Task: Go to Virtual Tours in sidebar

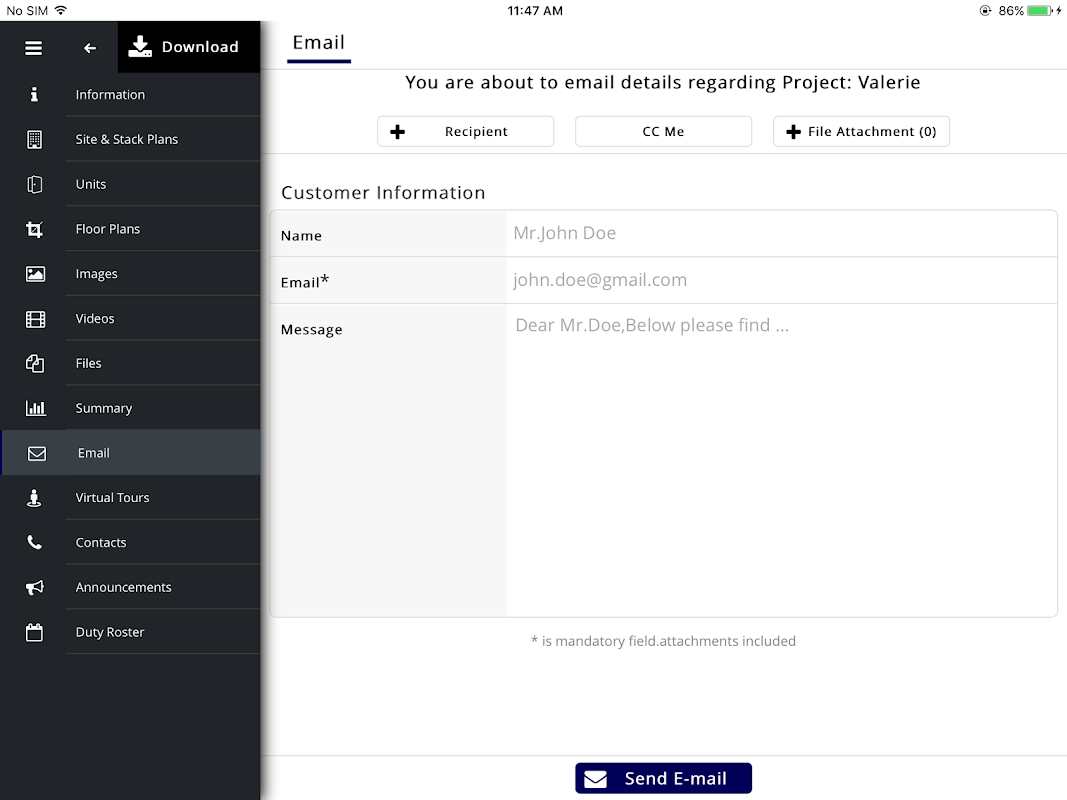Action: (x=112, y=498)
